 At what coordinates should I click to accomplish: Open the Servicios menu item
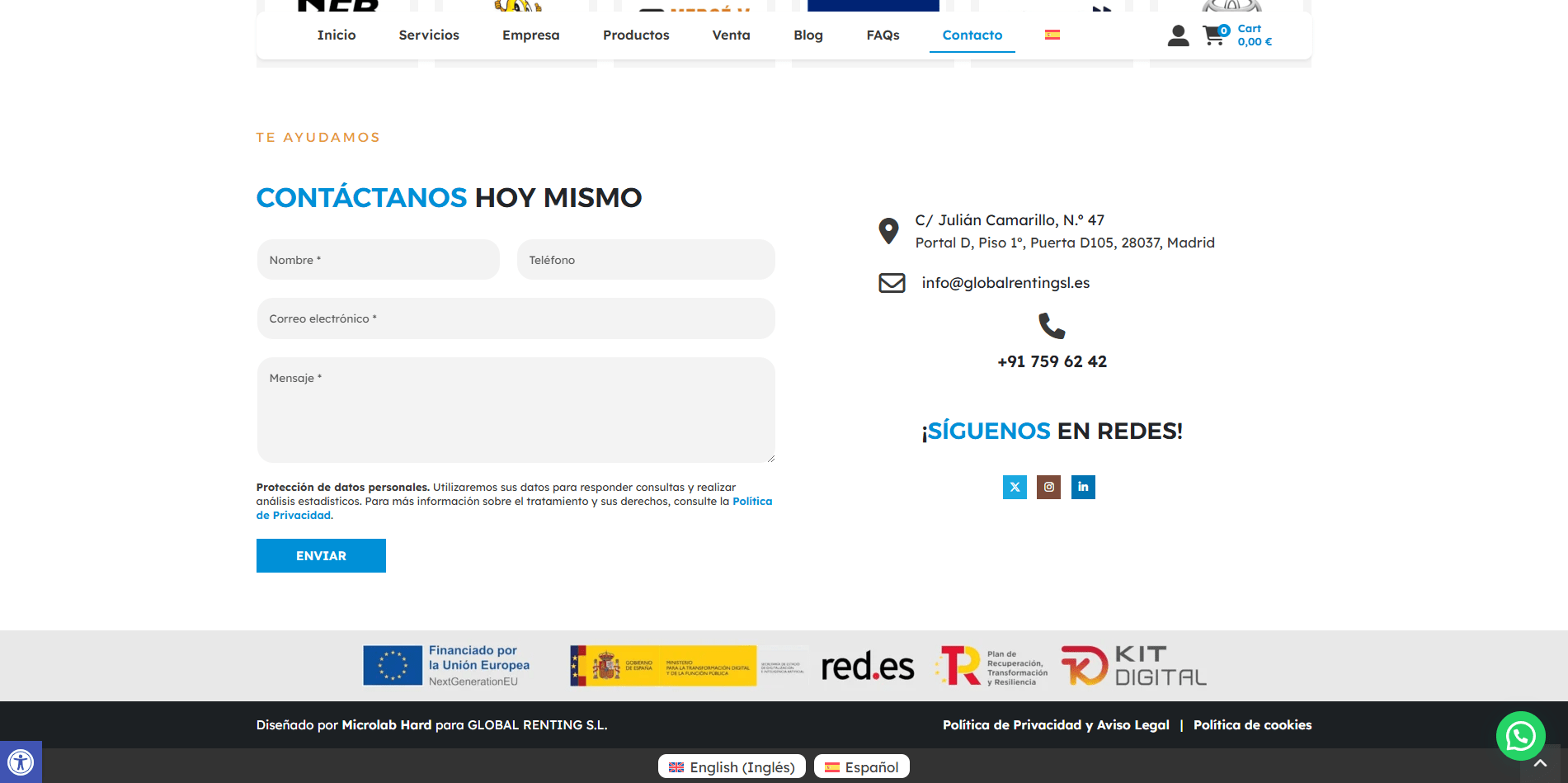[x=429, y=35]
